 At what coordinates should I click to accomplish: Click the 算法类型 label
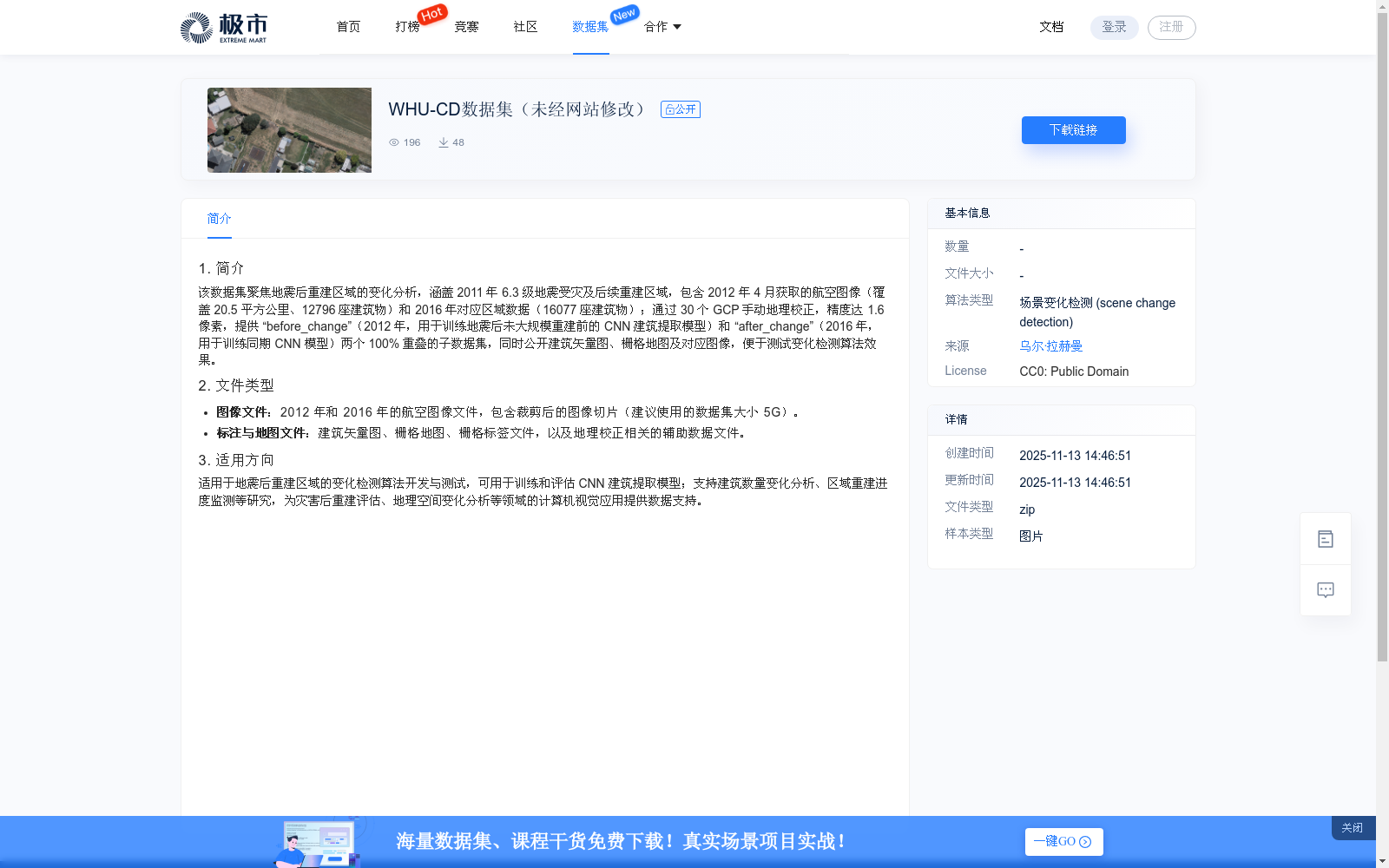coord(969,300)
